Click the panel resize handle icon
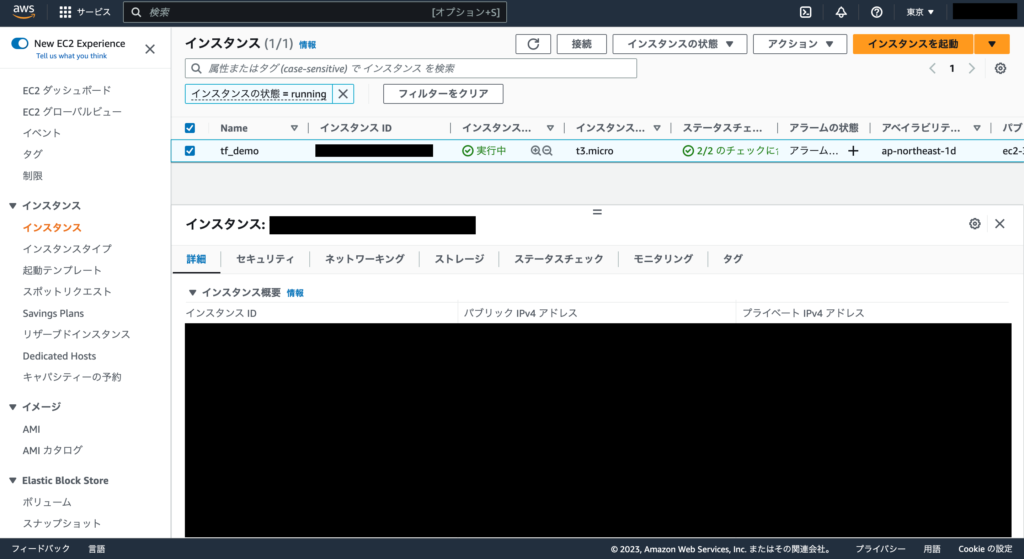The height and width of the screenshot is (559, 1024). (597, 212)
